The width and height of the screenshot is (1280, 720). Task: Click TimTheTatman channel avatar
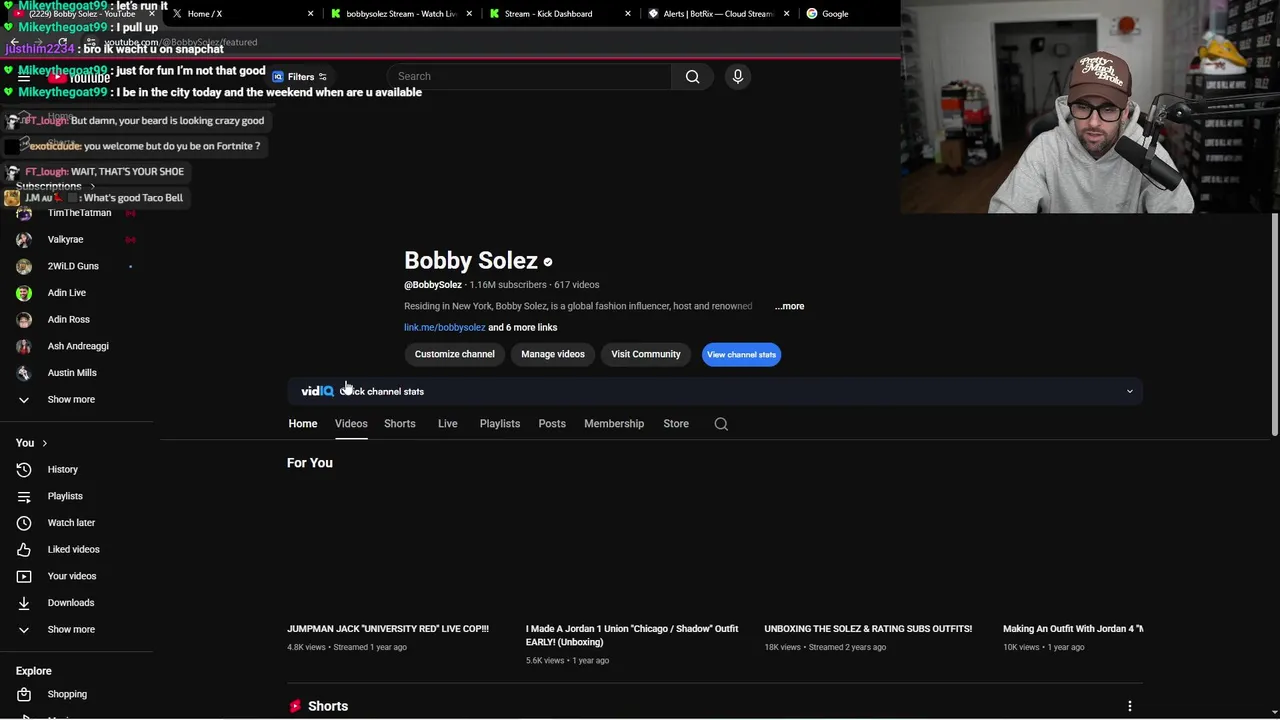tap(24, 213)
